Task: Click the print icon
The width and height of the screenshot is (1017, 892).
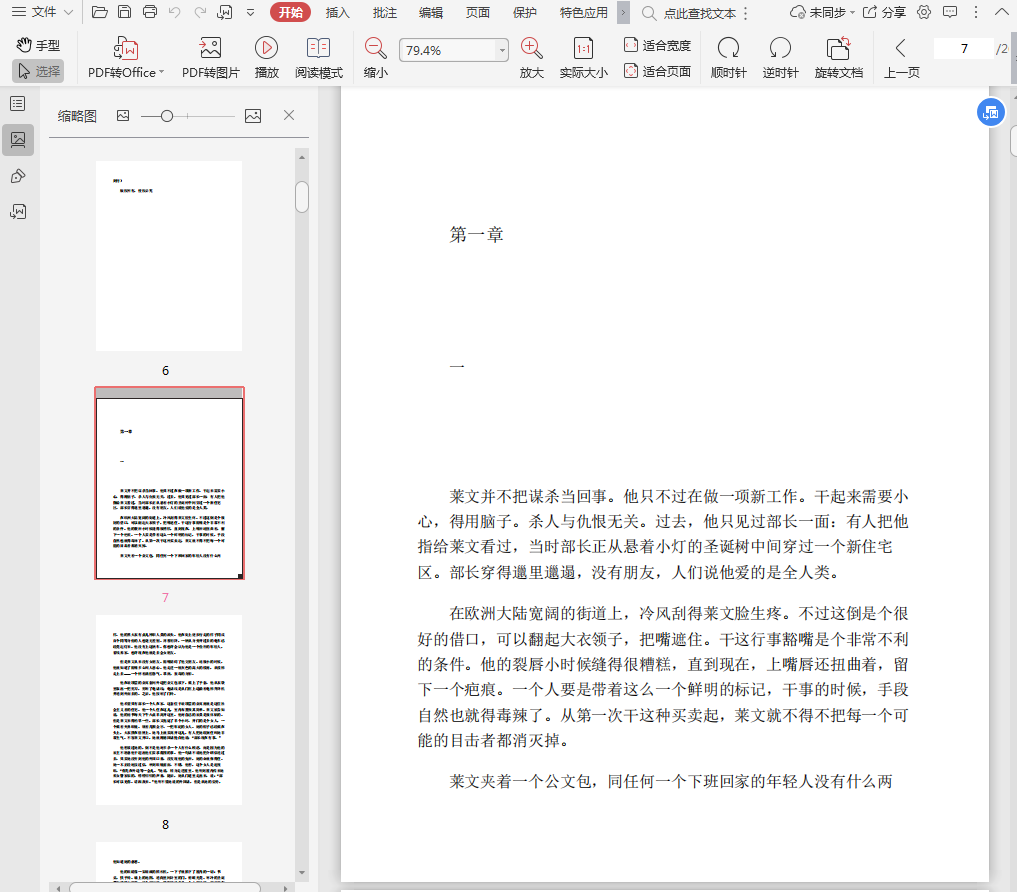Action: click(x=150, y=12)
